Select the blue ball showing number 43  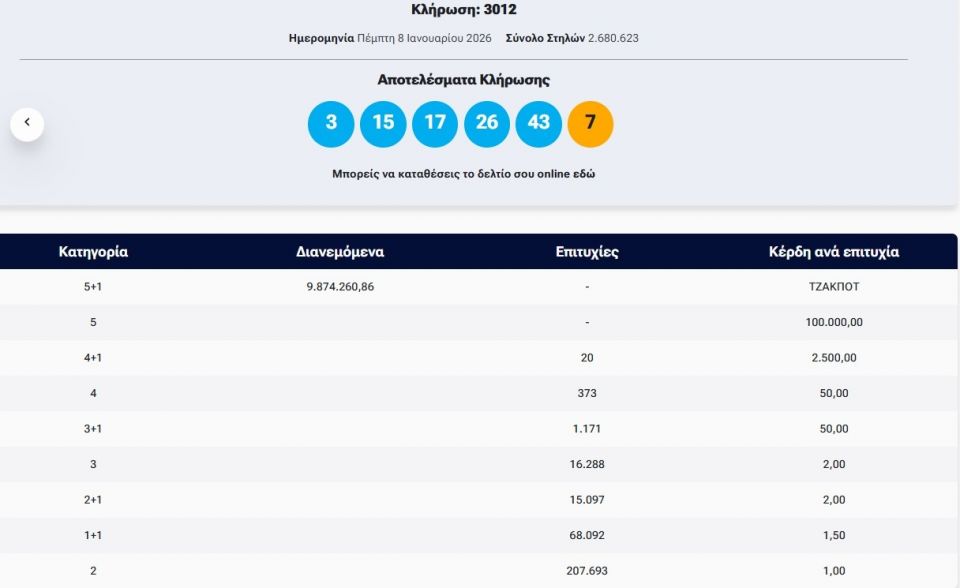pyautogui.click(x=539, y=123)
